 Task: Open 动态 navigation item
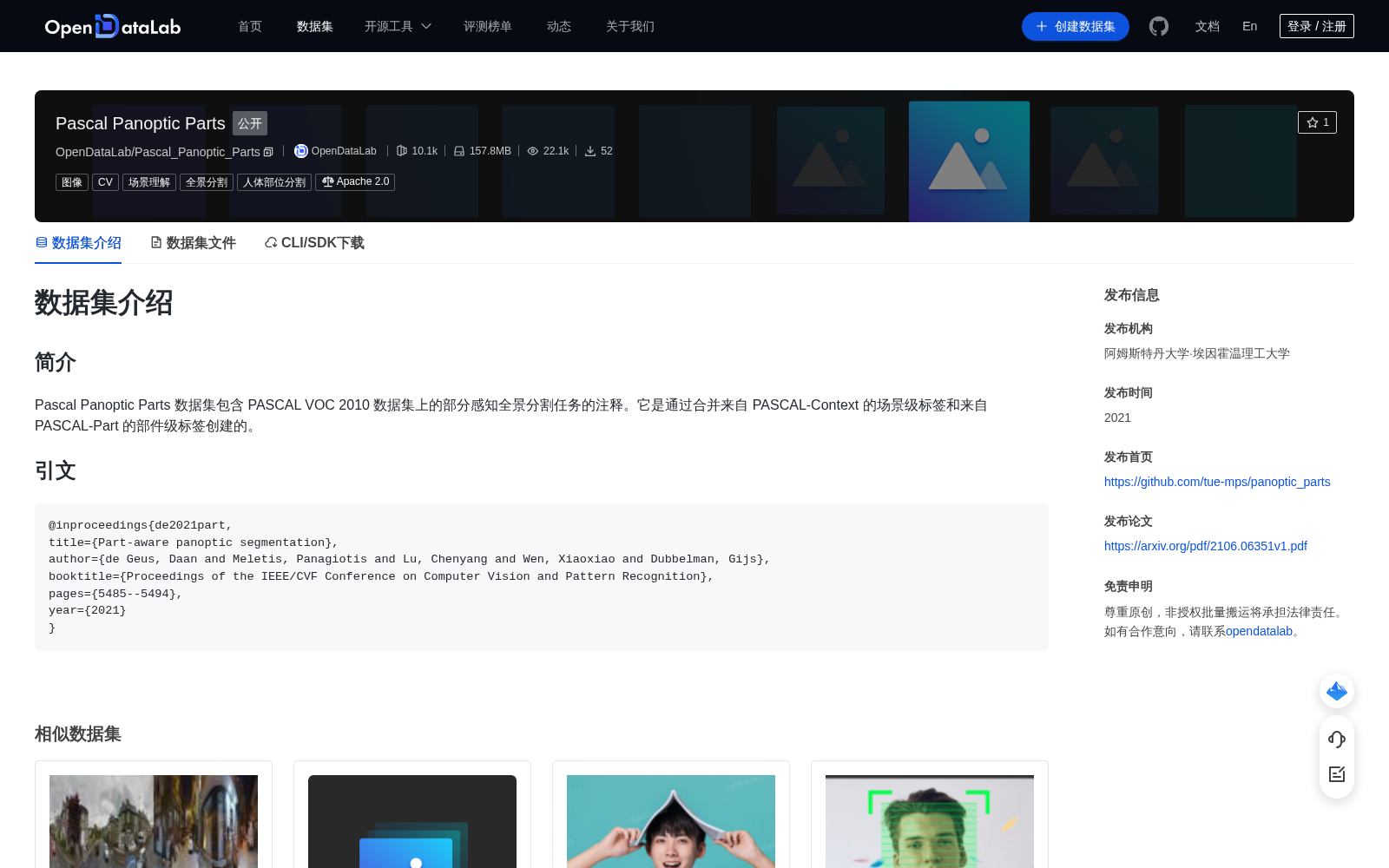click(x=559, y=26)
